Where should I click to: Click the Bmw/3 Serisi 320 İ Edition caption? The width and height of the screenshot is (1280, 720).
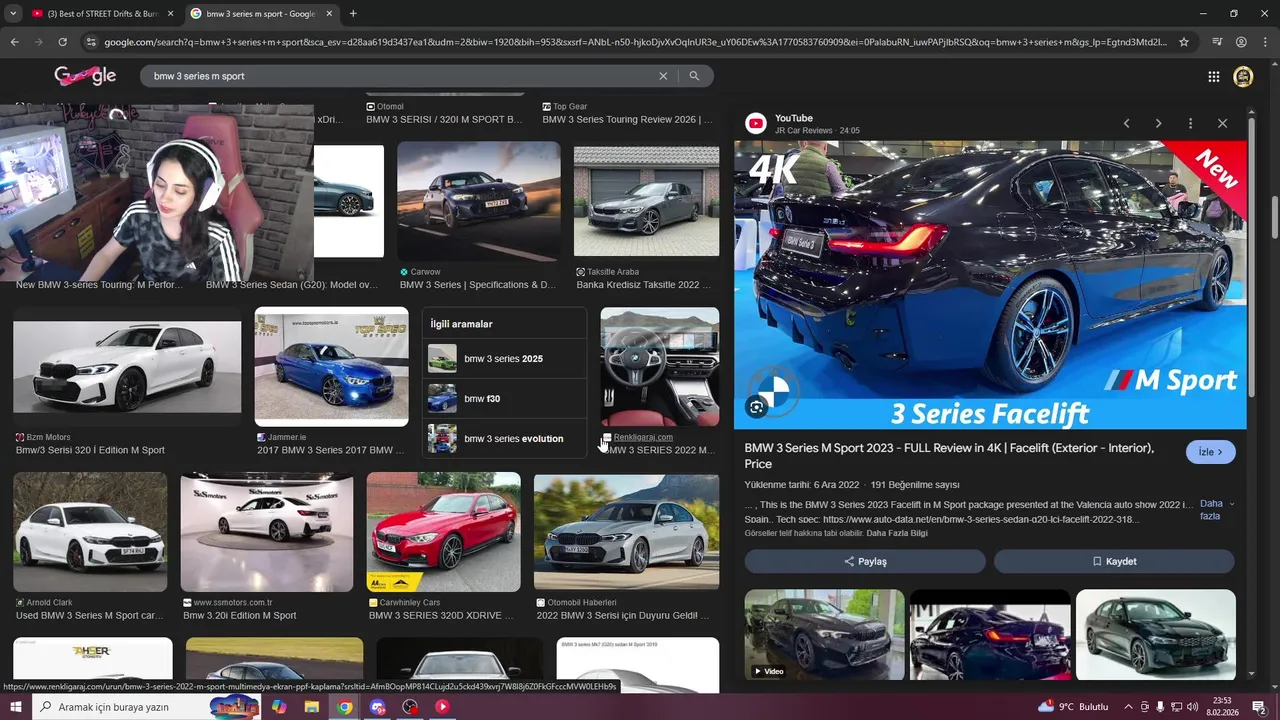90,450
